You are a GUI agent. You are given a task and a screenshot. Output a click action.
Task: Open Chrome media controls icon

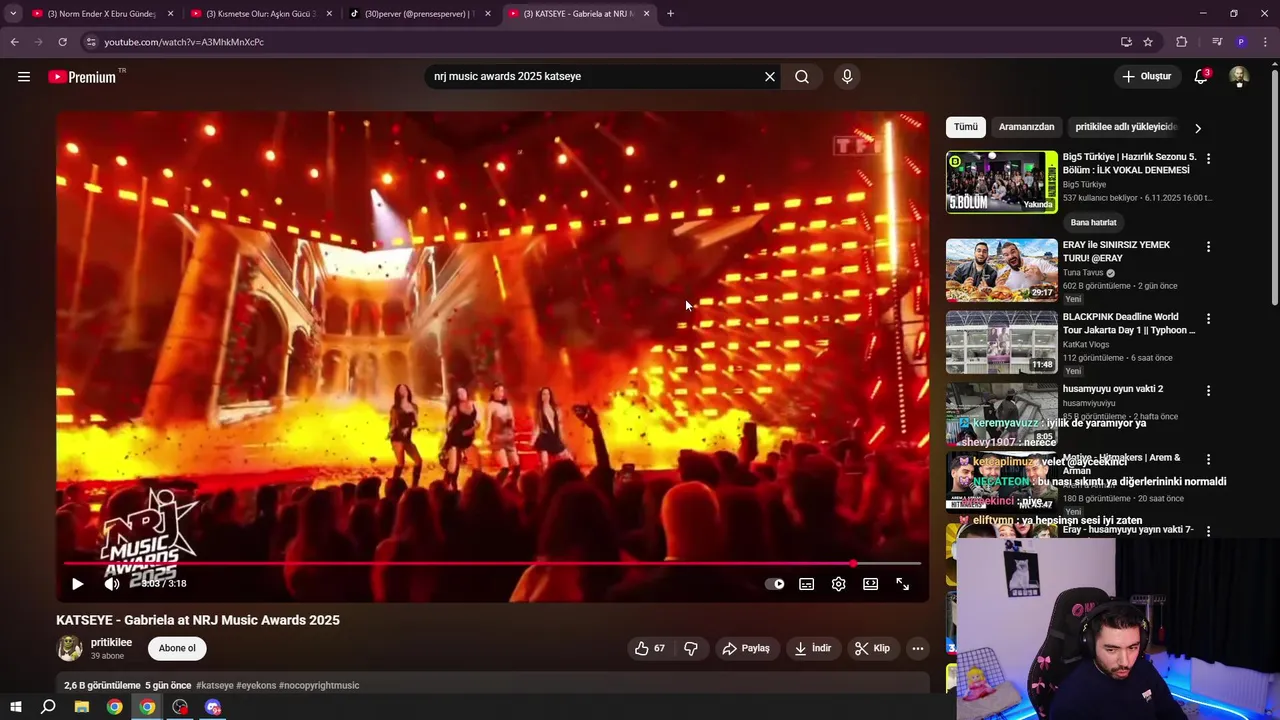[1217, 42]
